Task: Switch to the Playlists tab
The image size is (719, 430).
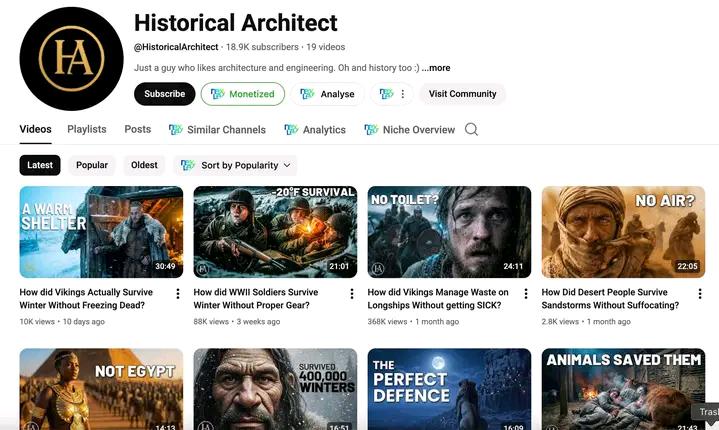Action: (87, 129)
